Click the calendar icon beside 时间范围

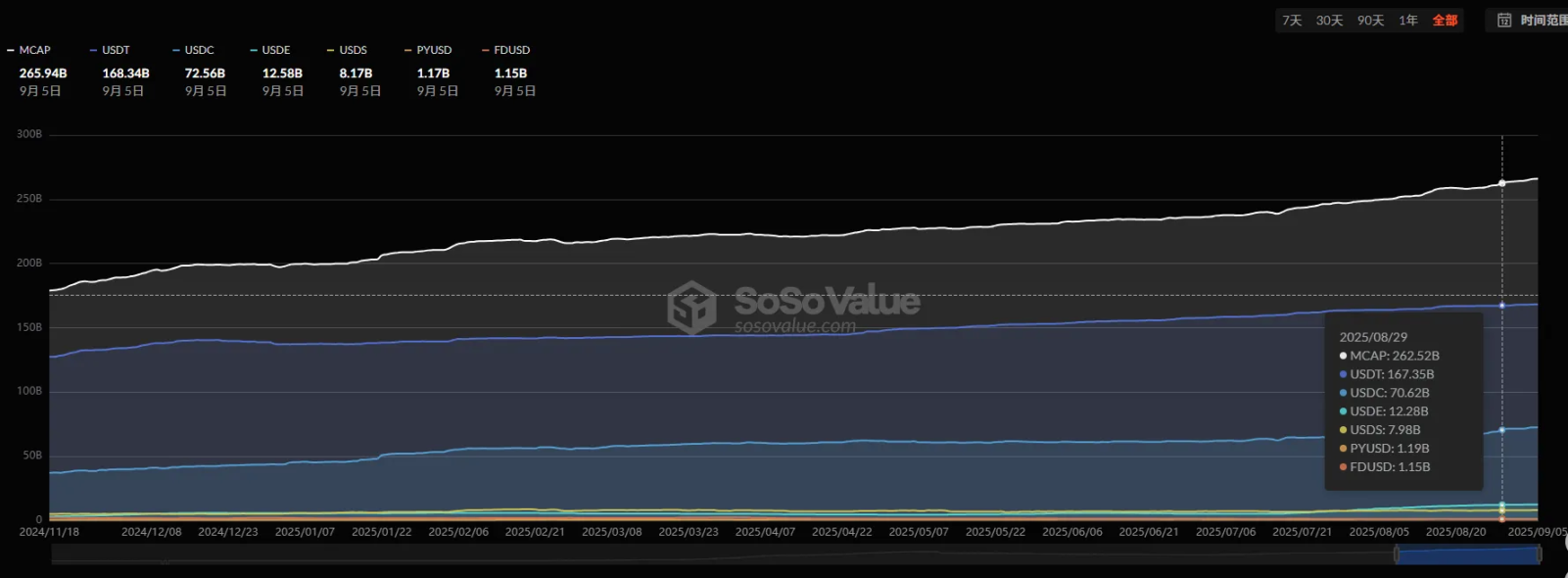(1504, 21)
